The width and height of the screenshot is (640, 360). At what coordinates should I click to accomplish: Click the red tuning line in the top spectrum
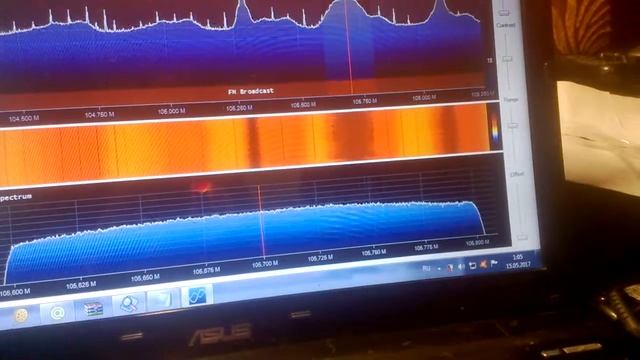tap(348, 47)
